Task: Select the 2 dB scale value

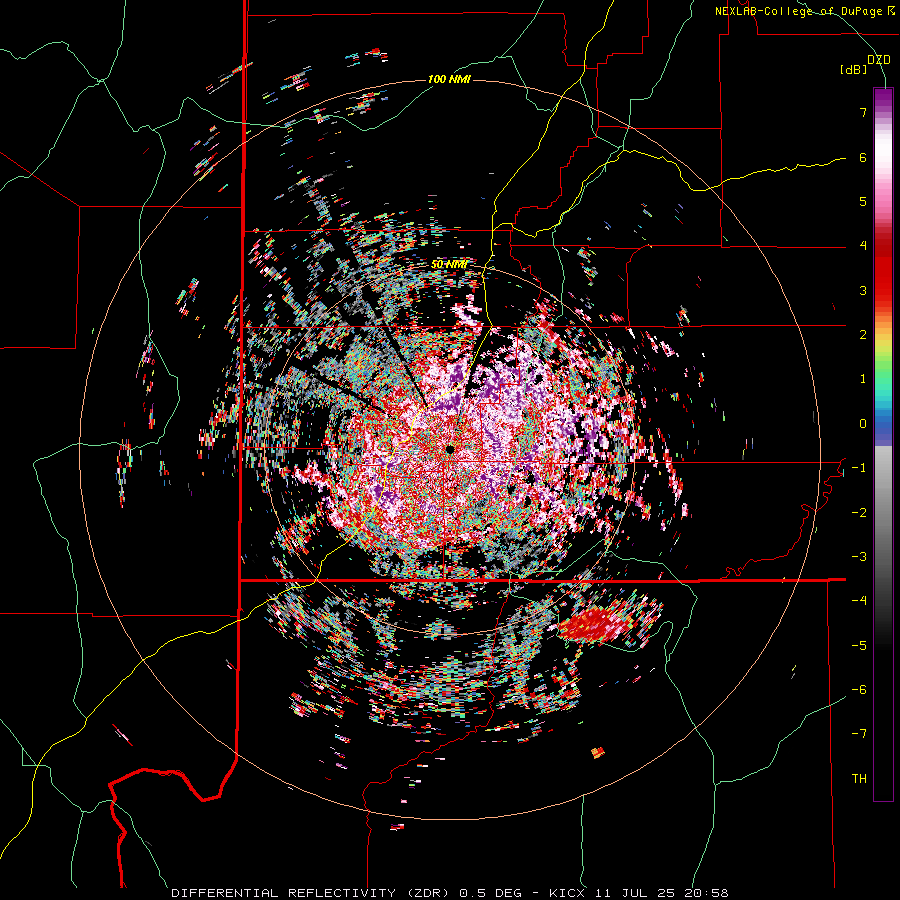Action: (863, 335)
